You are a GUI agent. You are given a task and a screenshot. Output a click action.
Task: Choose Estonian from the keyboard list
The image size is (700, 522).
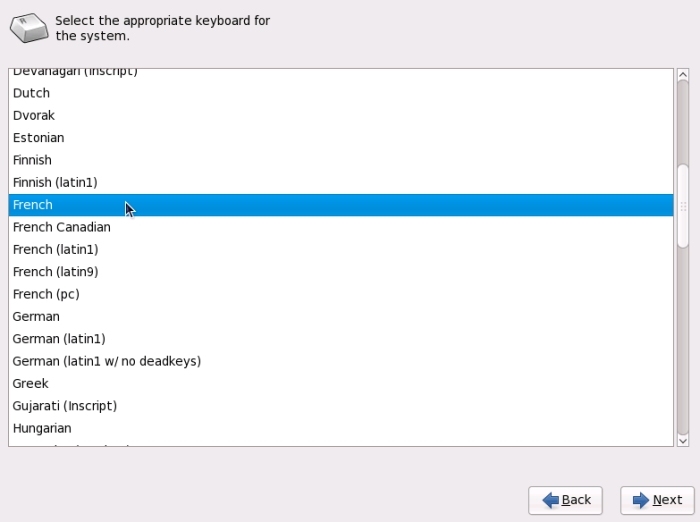(39, 138)
